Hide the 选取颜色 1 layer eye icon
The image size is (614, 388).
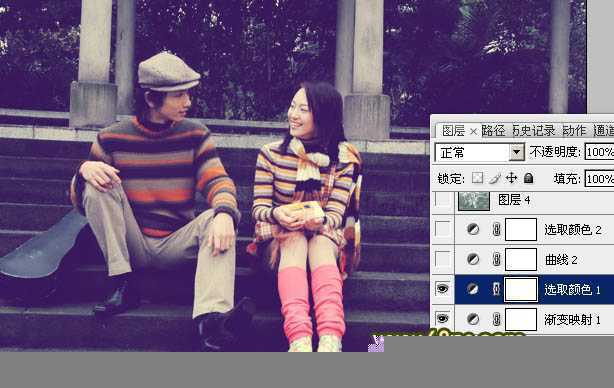click(442, 289)
